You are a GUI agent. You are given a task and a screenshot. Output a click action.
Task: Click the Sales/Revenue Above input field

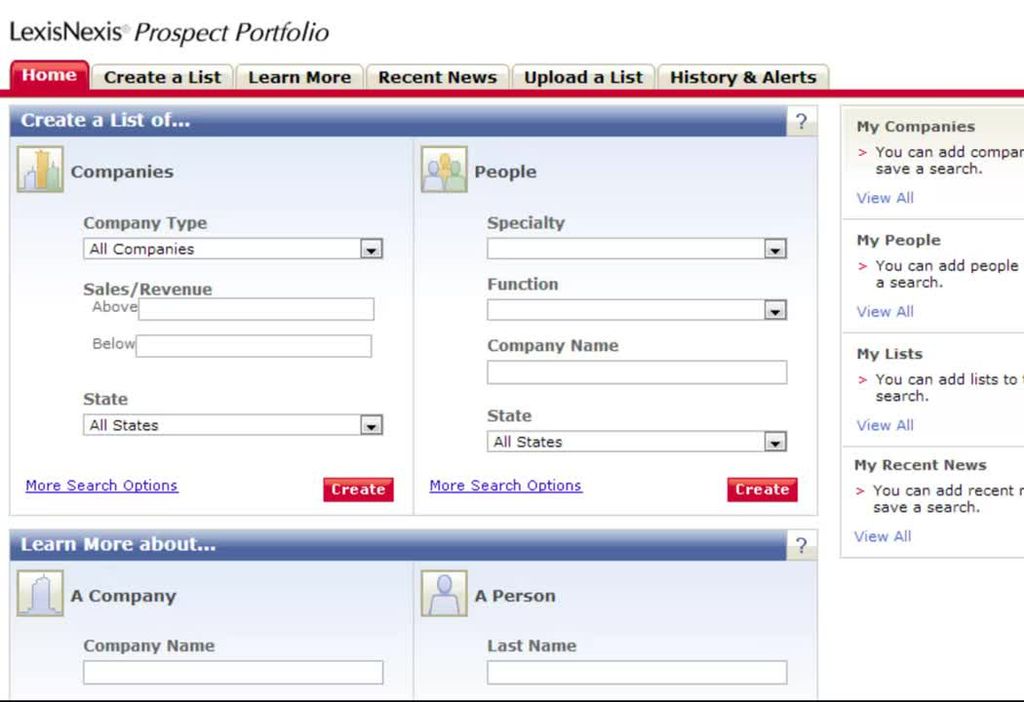click(256, 309)
